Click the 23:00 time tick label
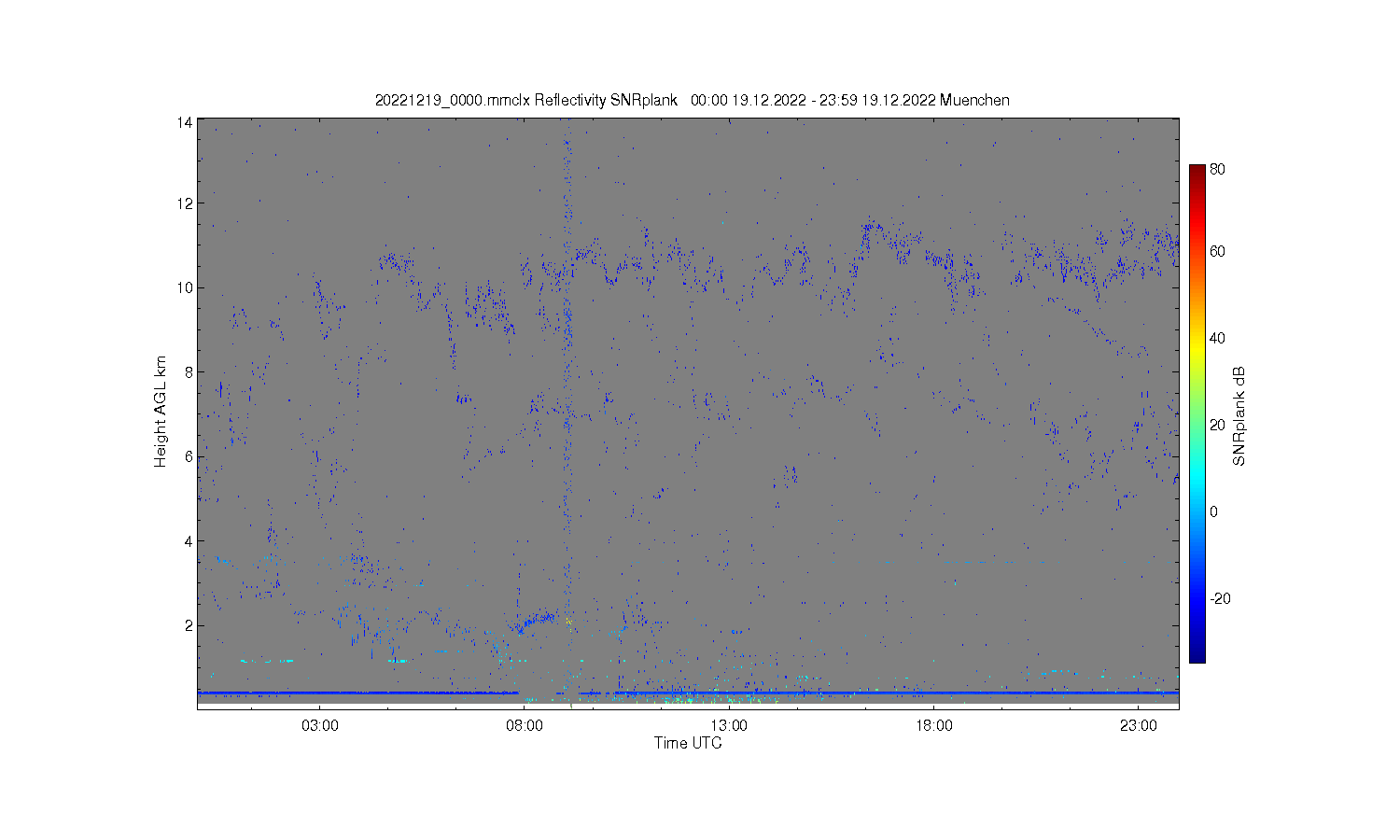 click(x=1138, y=726)
